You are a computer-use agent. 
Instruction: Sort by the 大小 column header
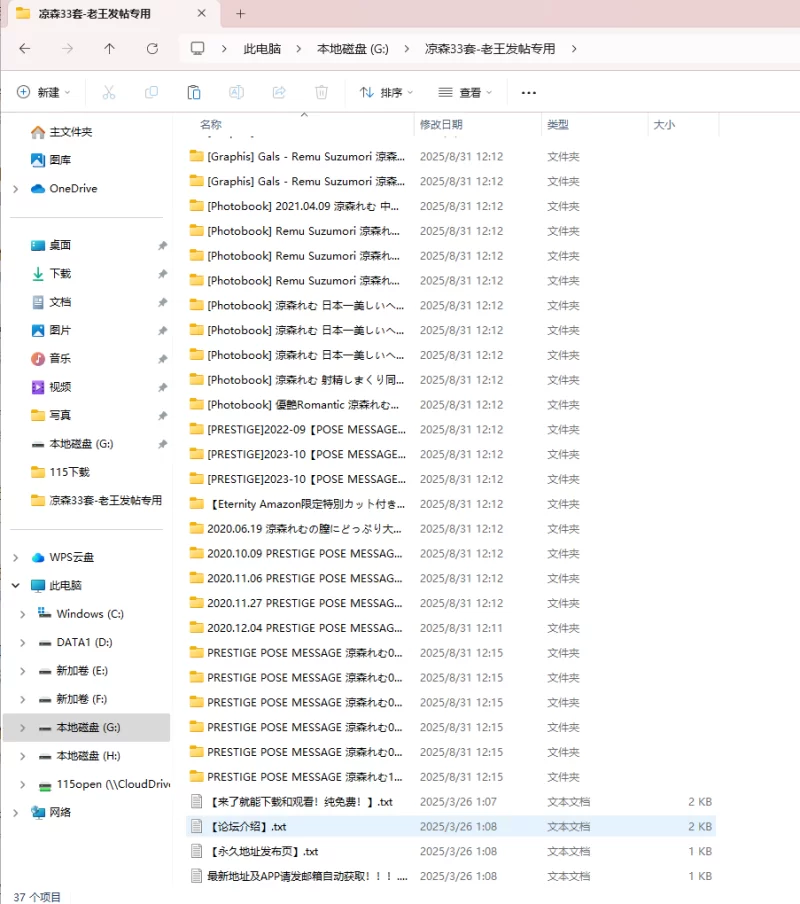(664, 125)
